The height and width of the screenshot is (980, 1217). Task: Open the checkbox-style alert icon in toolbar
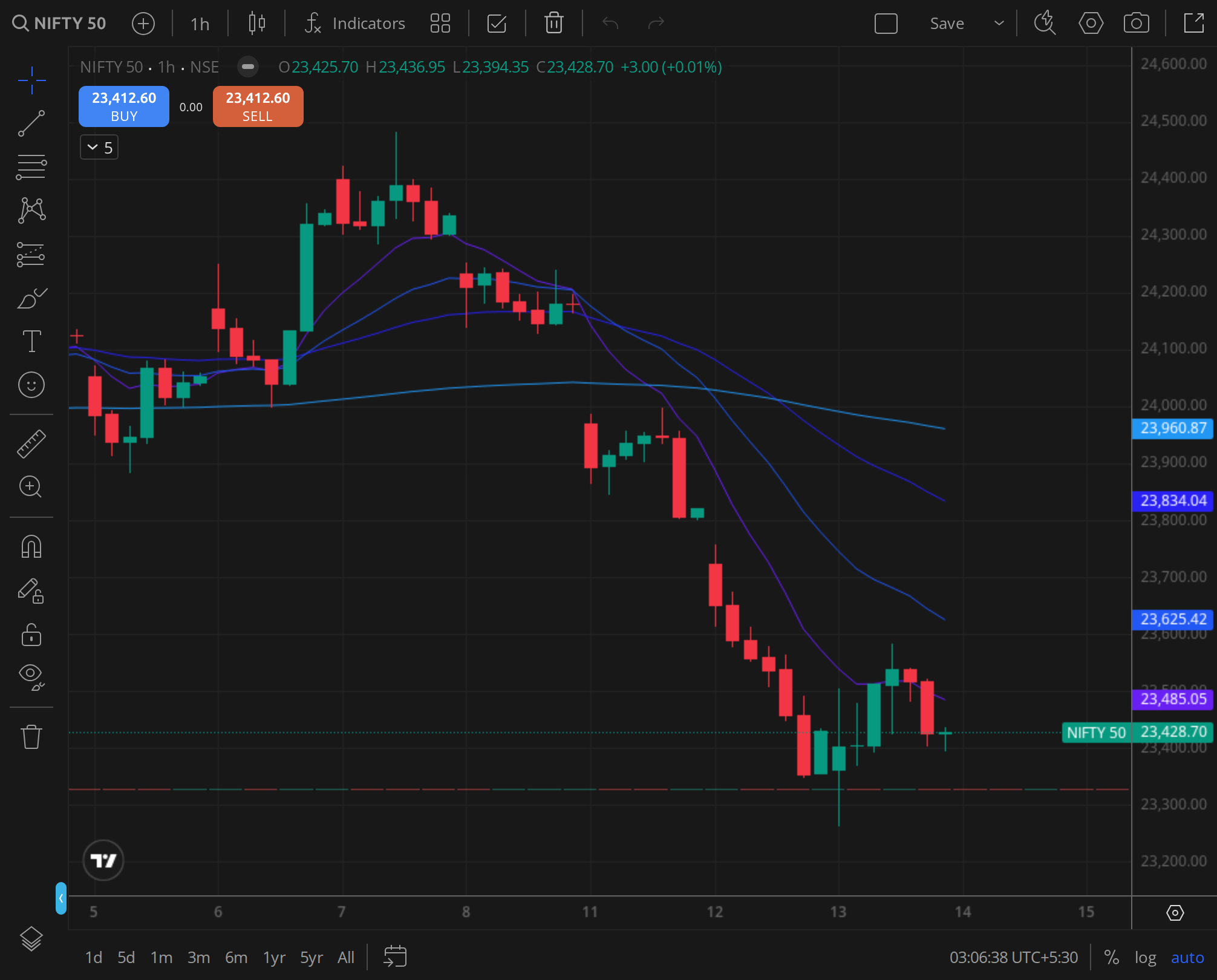pyautogui.click(x=497, y=24)
